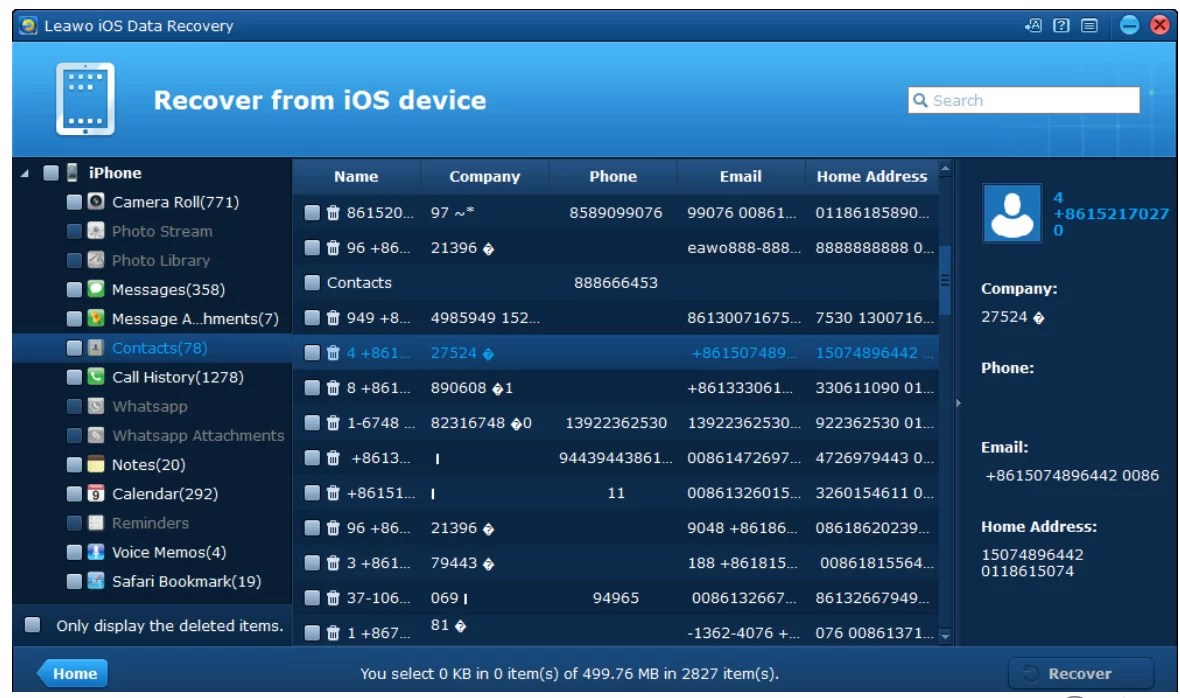The width and height of the screenshot is (1180, 698).
Task: Enable the Only display the deleted items checkbox
Action: 31,625
